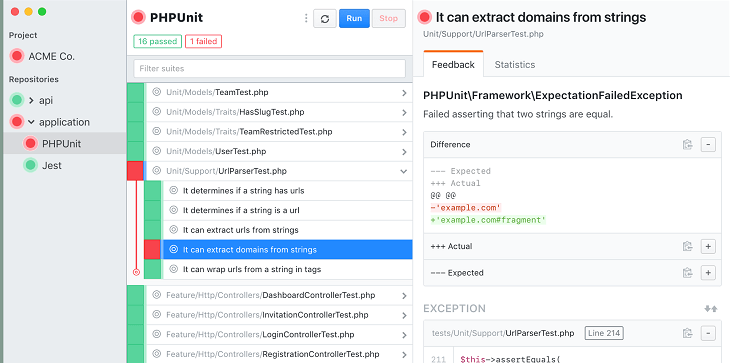The height and width of the screenshot is (363, 730).
Task: Click the Stop button
Action: point(388,19)
